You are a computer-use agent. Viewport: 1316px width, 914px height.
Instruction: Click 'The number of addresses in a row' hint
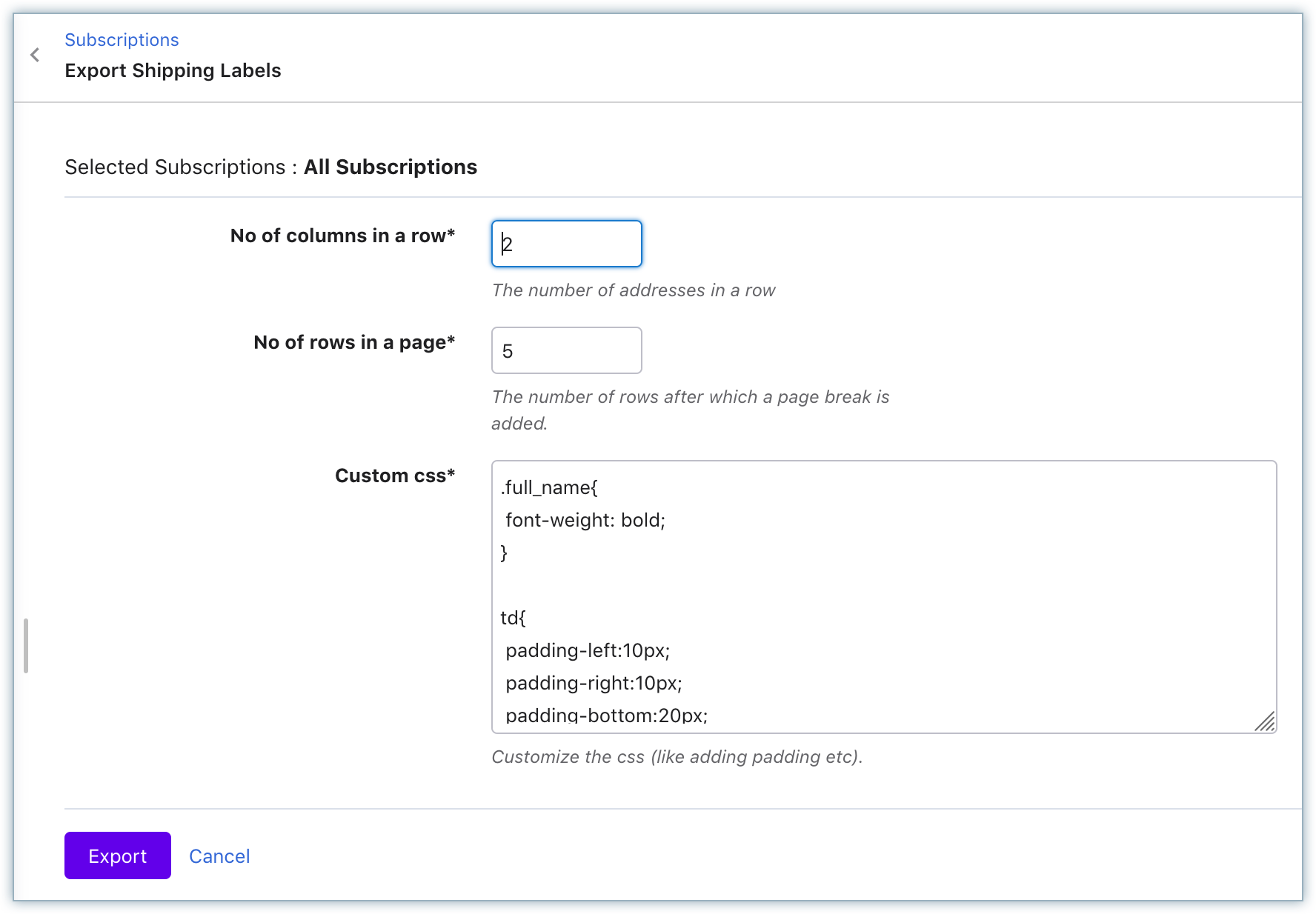click(x=634, y=290)
